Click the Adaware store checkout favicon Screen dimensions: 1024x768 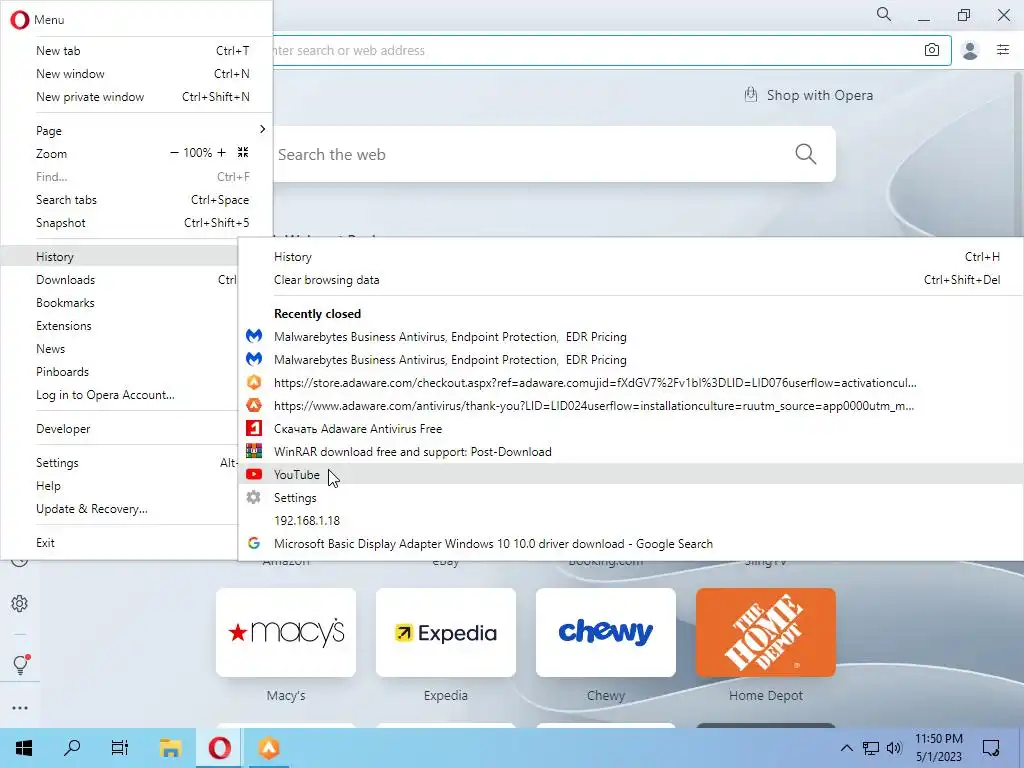(x=254, y=383)
